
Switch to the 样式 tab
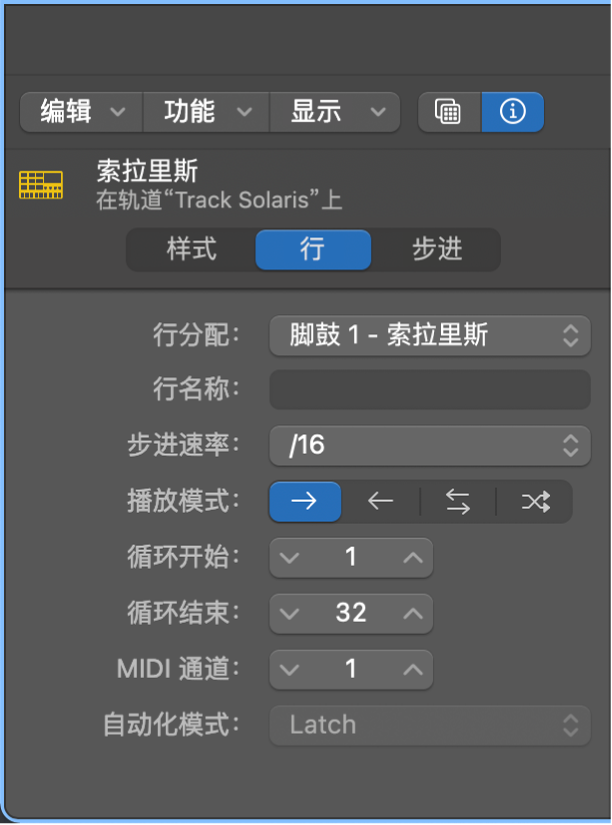(x=191, y=249)
